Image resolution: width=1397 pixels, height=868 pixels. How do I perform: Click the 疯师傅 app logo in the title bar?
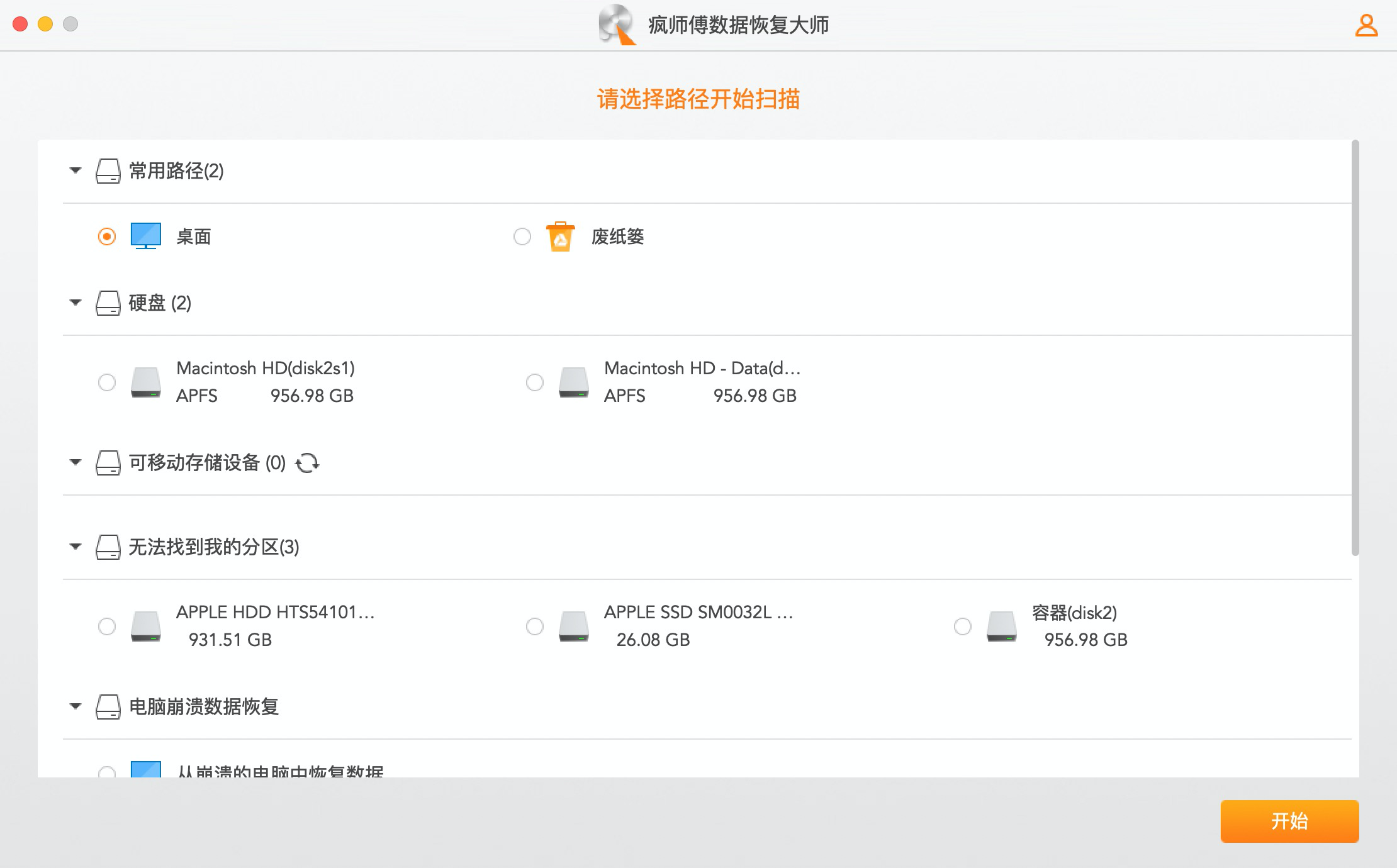pyautogui.click(x=617, y=25)
